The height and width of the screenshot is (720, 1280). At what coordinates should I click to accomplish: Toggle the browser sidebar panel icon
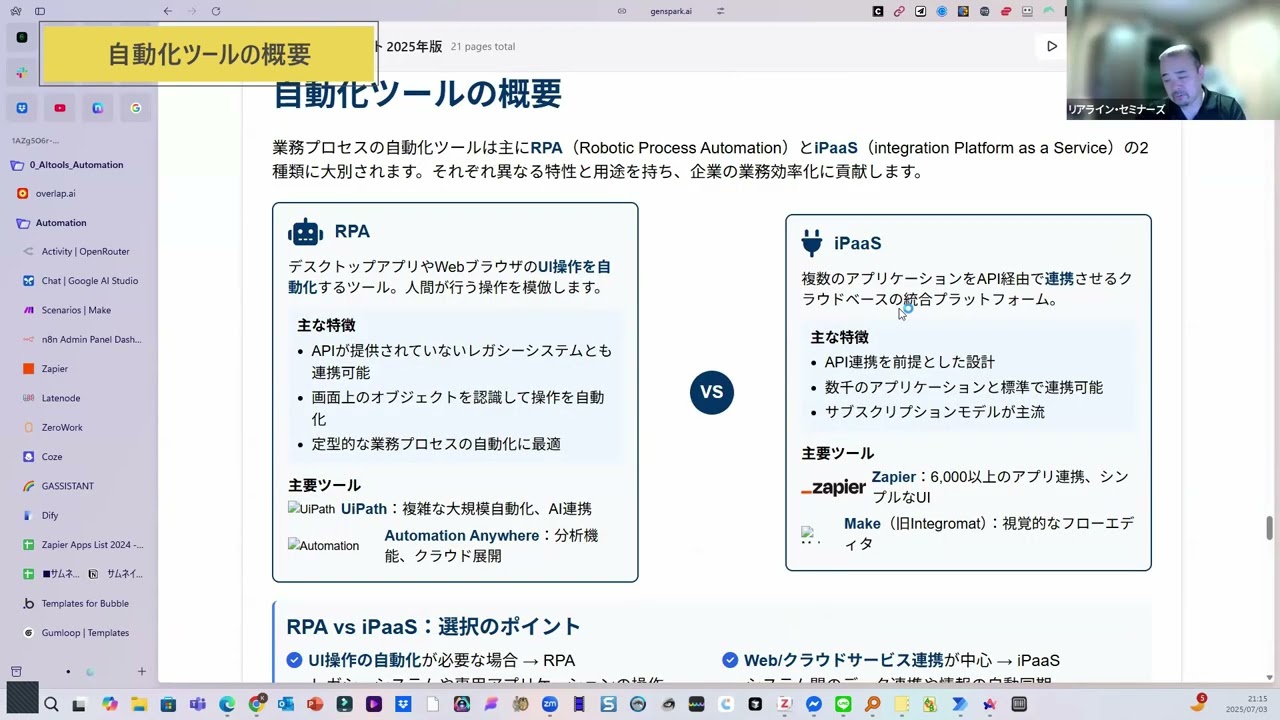pos(40,11)
